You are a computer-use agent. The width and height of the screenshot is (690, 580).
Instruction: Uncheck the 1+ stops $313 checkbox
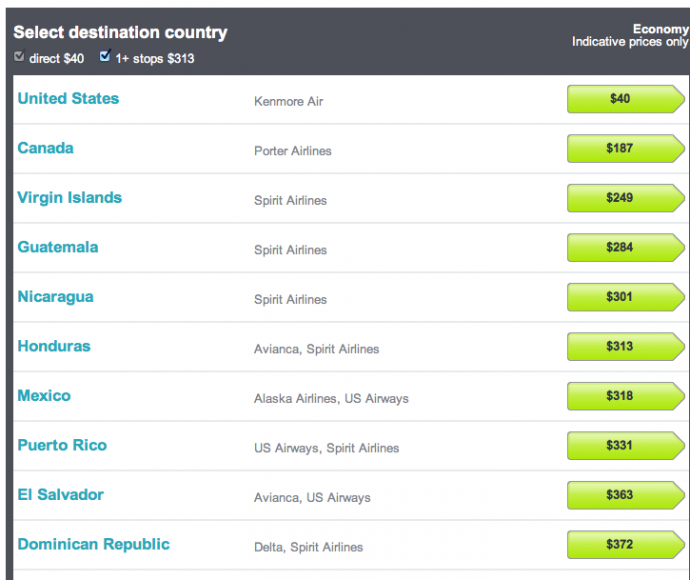click(106, 58)
